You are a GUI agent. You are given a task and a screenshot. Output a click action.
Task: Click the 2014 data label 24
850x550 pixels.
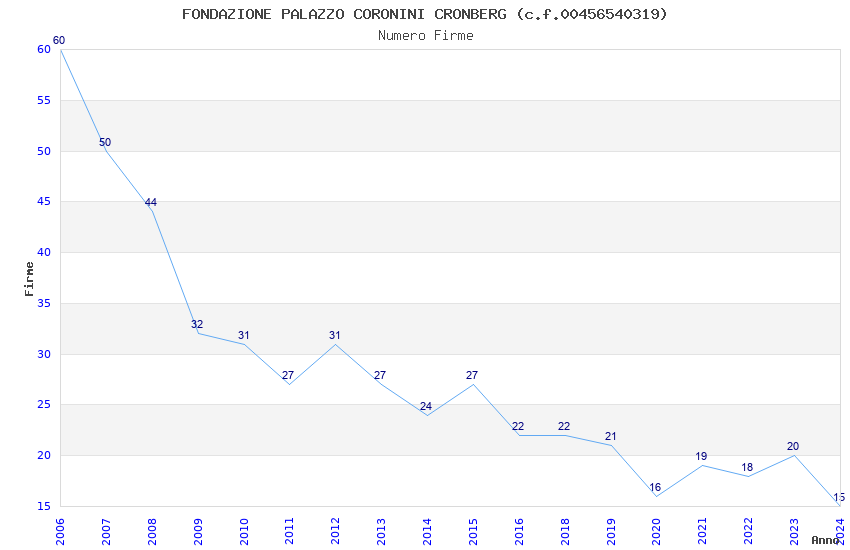point(426,406)
